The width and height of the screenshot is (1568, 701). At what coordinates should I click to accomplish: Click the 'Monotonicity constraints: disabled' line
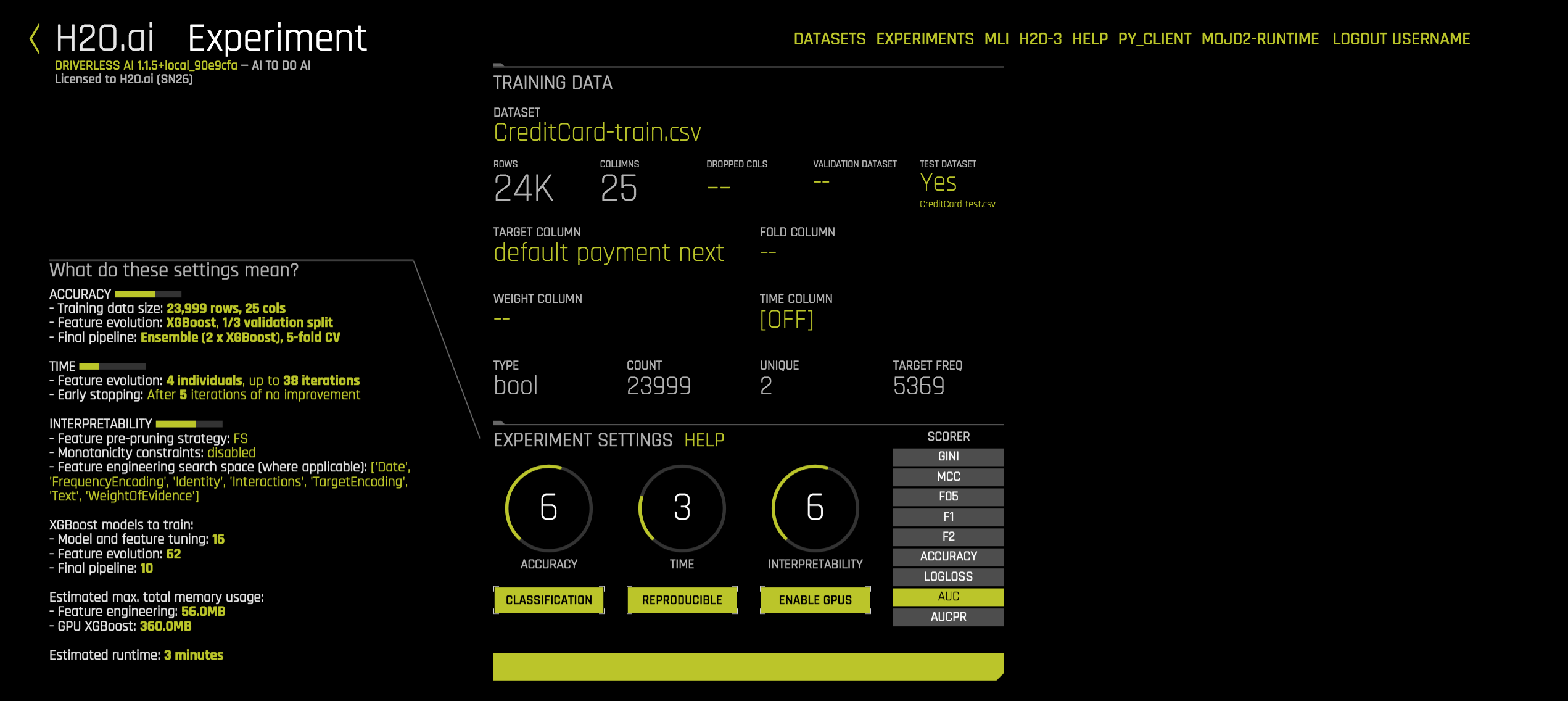tap(152, 453)
